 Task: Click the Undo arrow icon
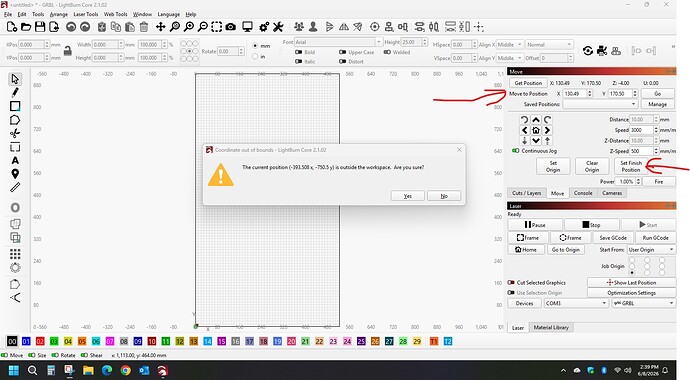(71, 27)
